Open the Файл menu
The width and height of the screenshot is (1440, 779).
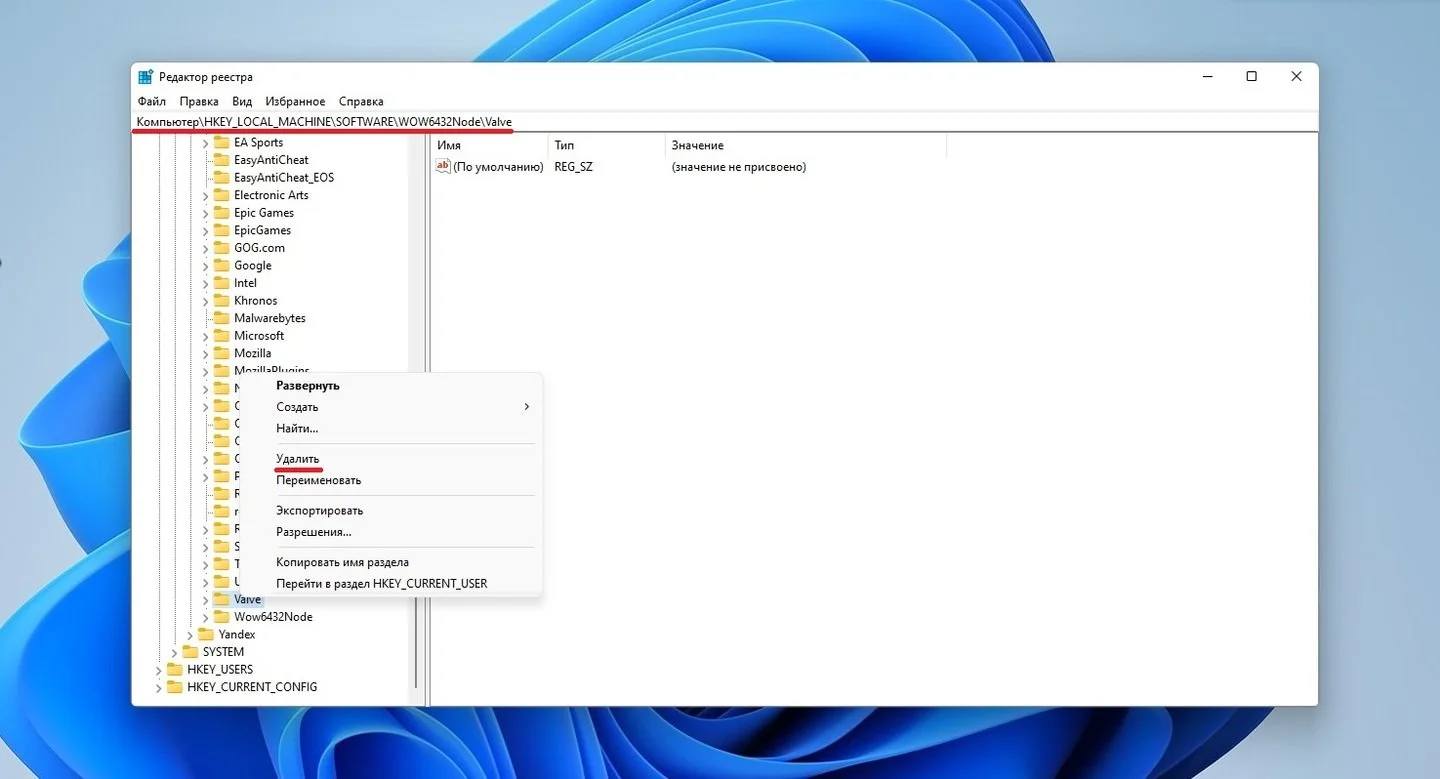(x=152, y=101)
